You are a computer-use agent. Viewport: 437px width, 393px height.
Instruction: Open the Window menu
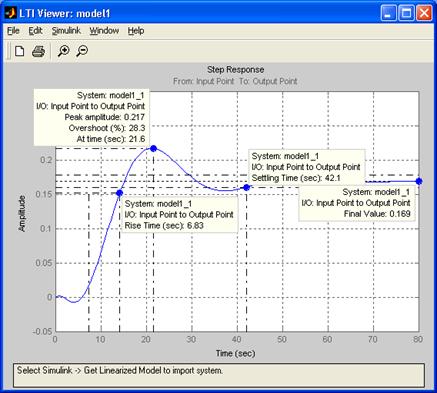(104, 31)
